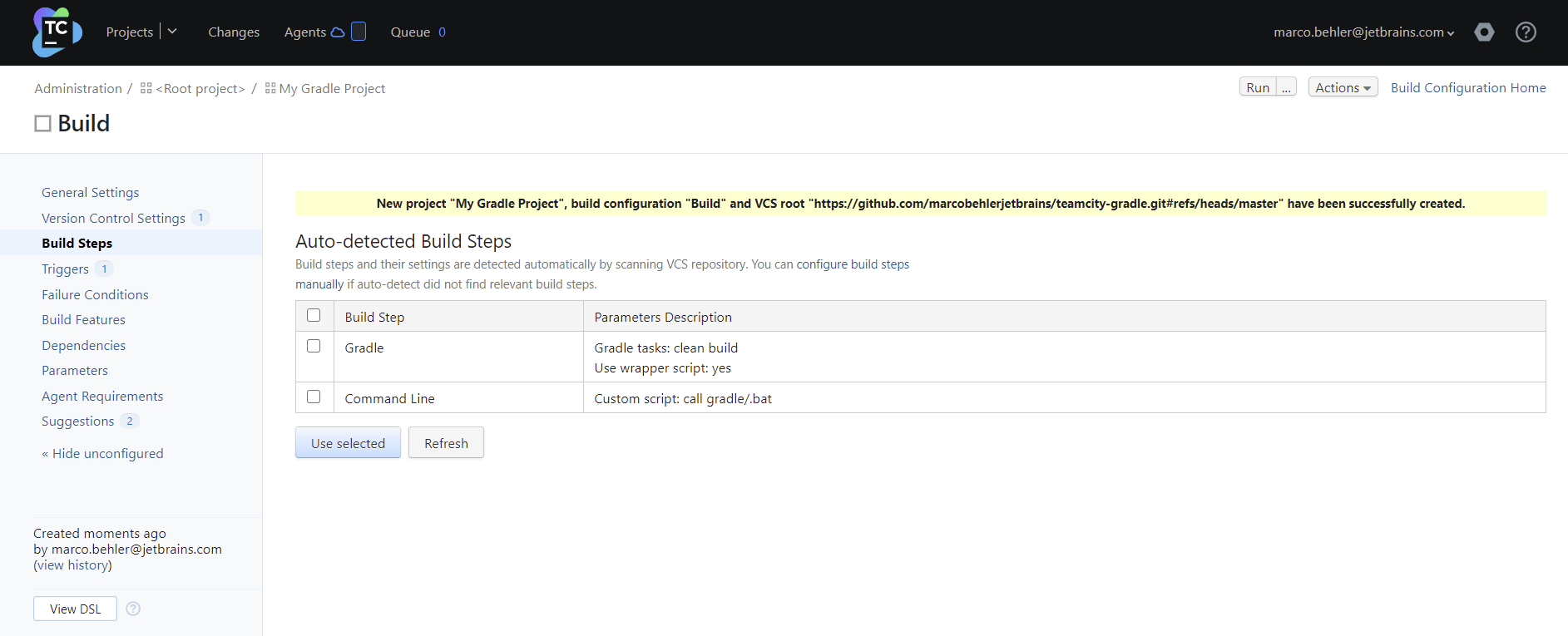The height and width of the screenshot is (636, 1568).
Task: Click the TeamCity logo icon
Action: (57, 32)
